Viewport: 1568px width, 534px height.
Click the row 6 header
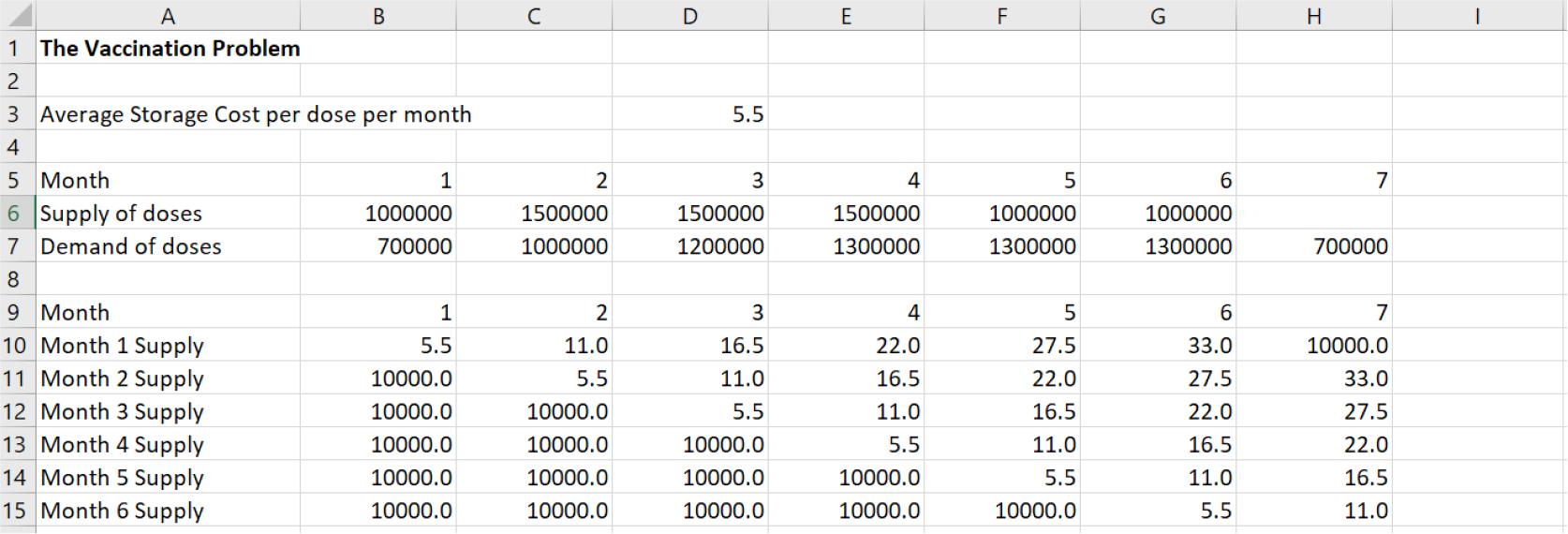click(x=14, y=214)
